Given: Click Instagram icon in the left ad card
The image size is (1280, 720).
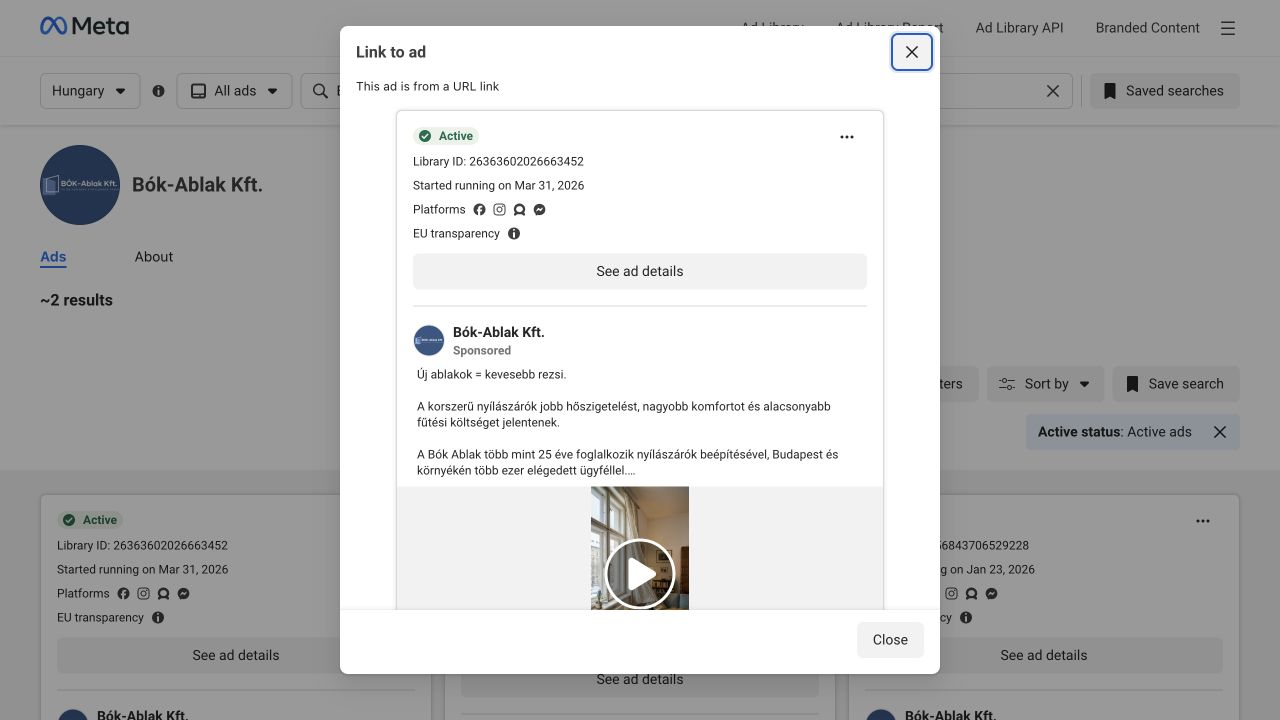Looking at the screenshot, I should point(143,594).
